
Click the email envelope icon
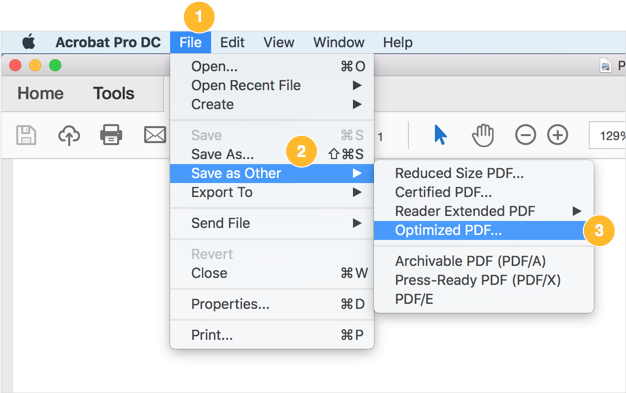point(155,135)
